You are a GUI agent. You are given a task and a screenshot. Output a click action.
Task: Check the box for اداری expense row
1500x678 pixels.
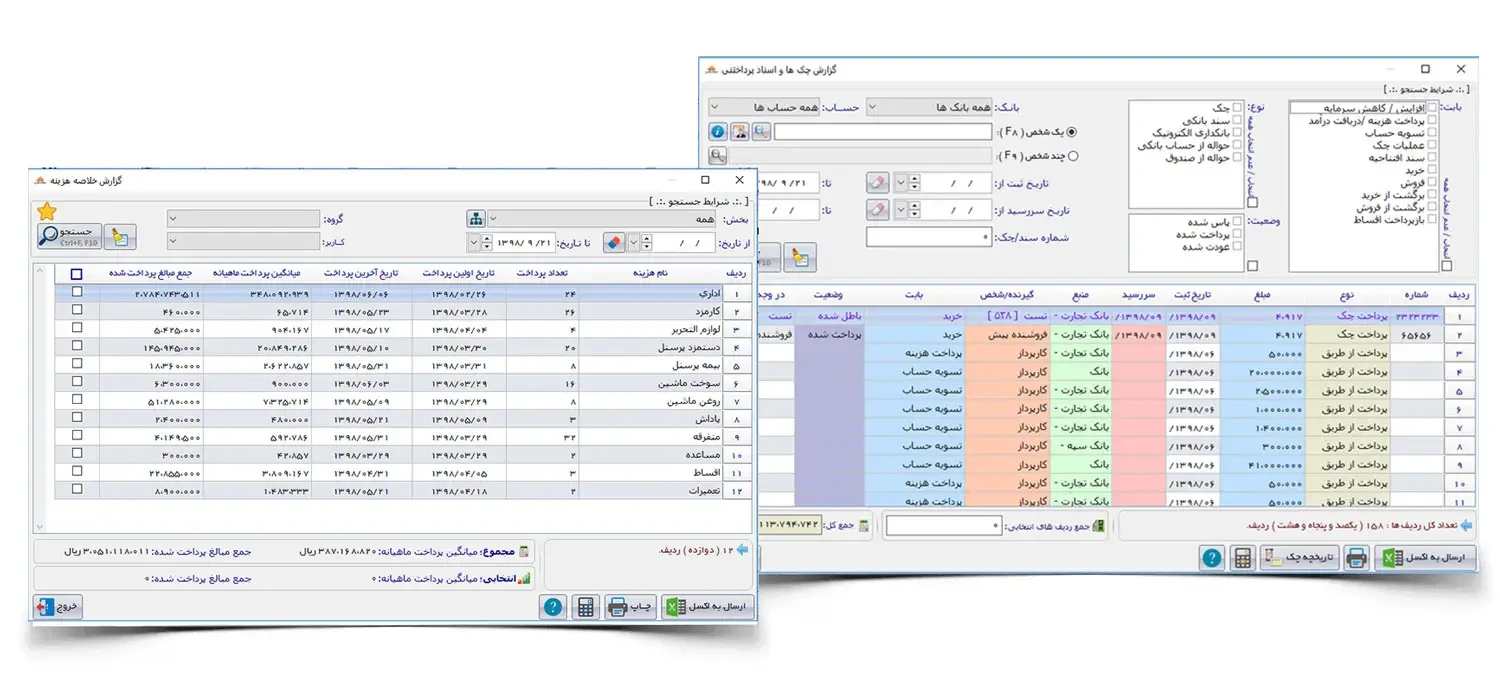click(x=77, y=292)
